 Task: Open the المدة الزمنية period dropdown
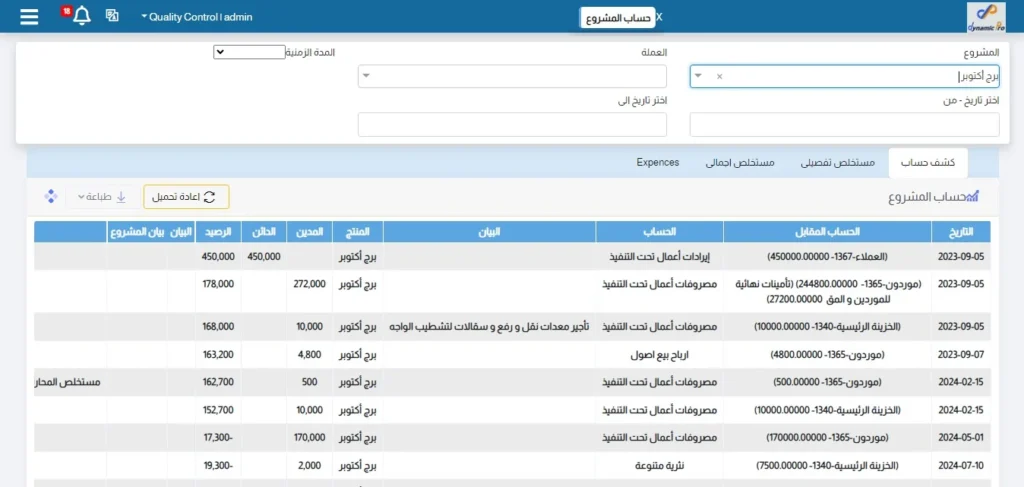249,52
